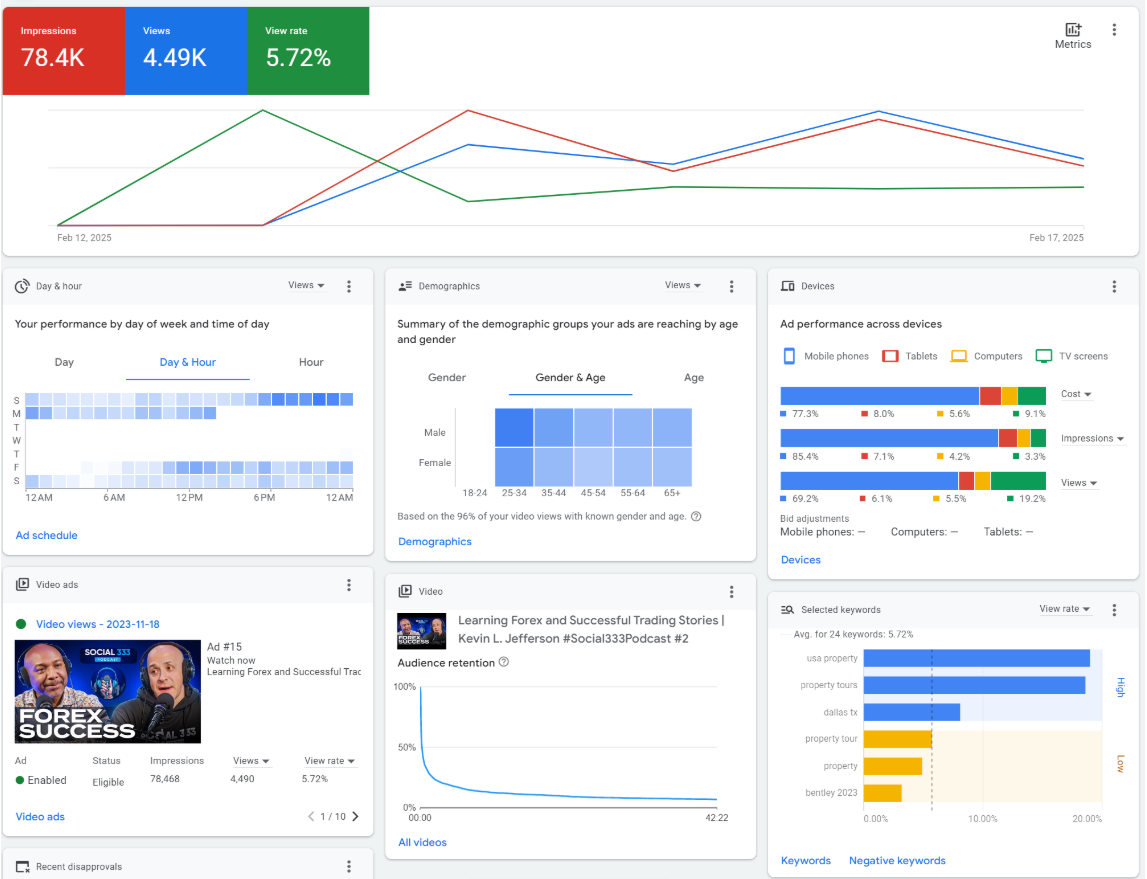Go to next video ad arrow

(x=356, y=817)
